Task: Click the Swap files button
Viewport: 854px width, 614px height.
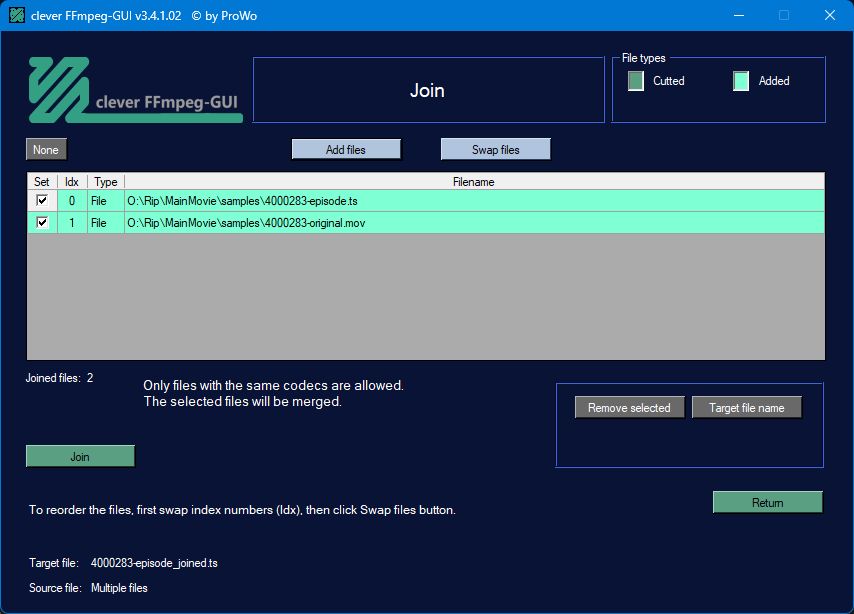Action: tap(496, 149)
